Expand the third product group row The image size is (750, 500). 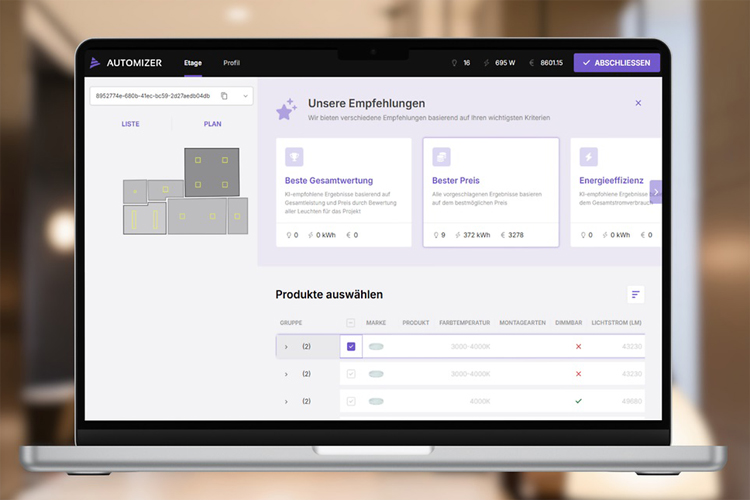(x=286, y=402)
